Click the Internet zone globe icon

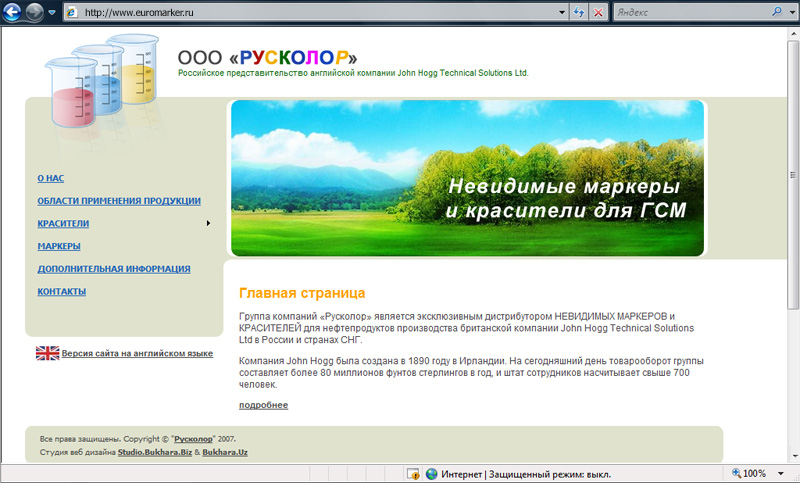[x=432, y=474]
